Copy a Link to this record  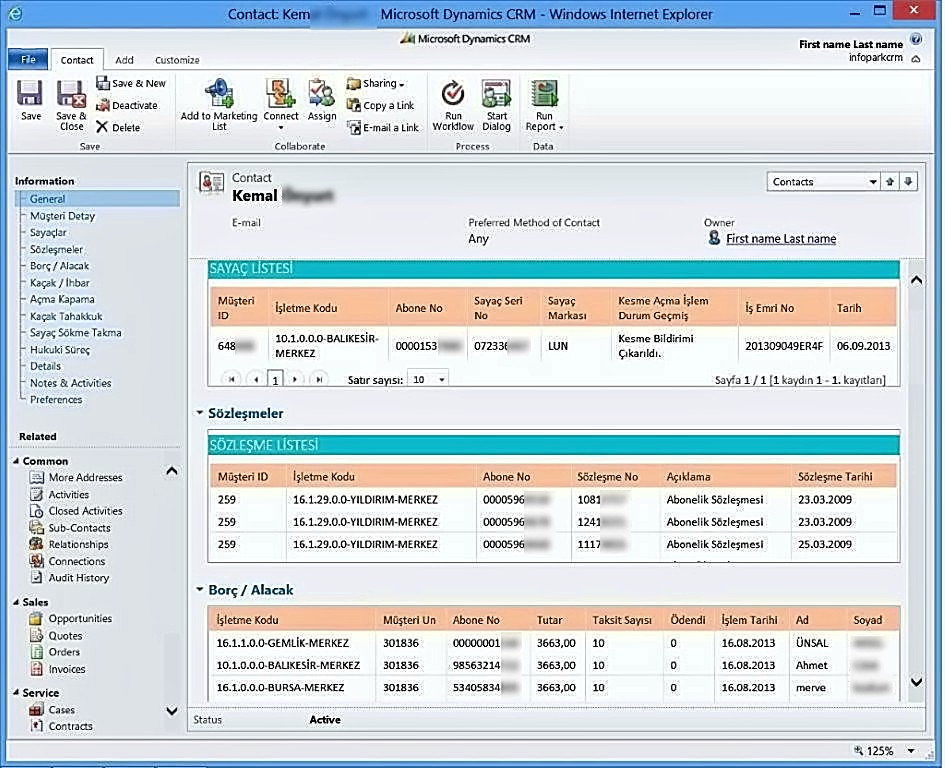[x=380, y=105]
